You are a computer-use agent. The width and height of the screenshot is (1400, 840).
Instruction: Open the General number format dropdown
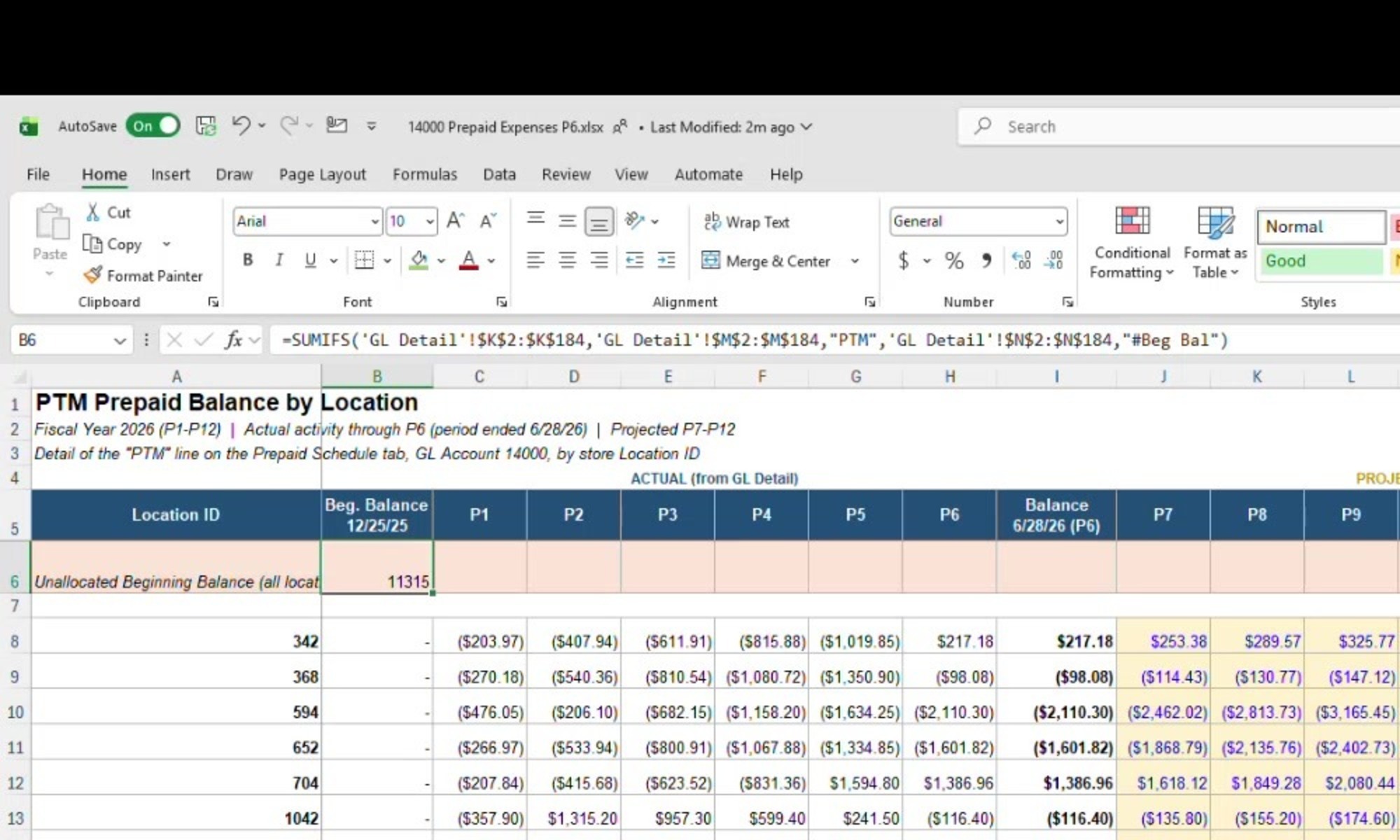click(x=1060, y=222)
